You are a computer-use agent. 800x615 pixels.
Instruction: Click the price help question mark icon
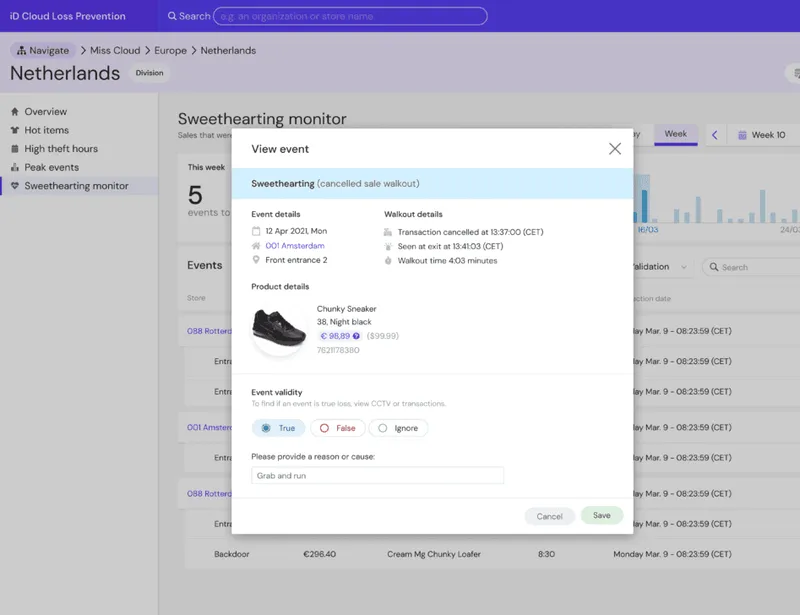(356, 336)
